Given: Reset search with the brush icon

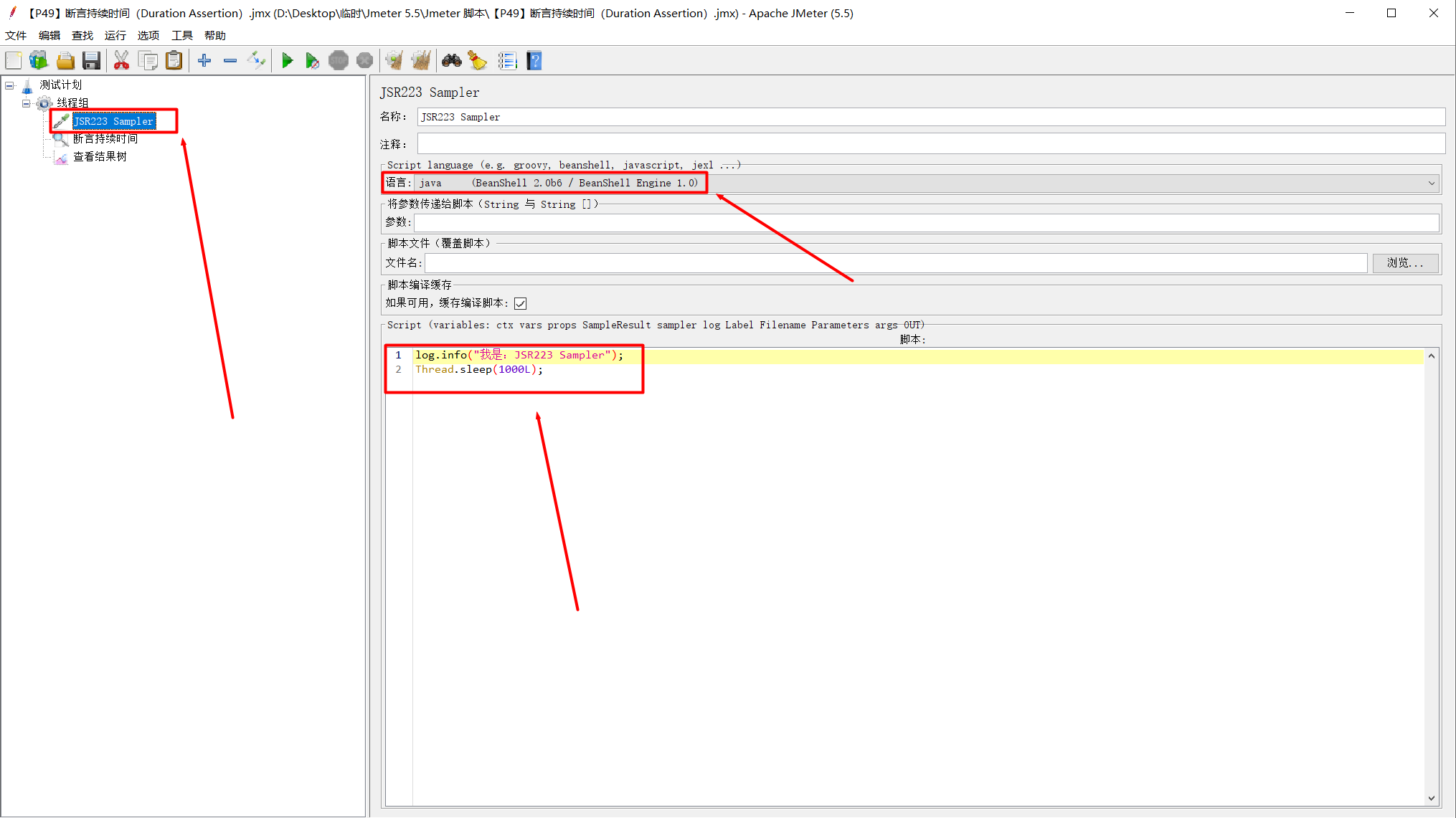Looking at the screenshot, I should [477, 61].
